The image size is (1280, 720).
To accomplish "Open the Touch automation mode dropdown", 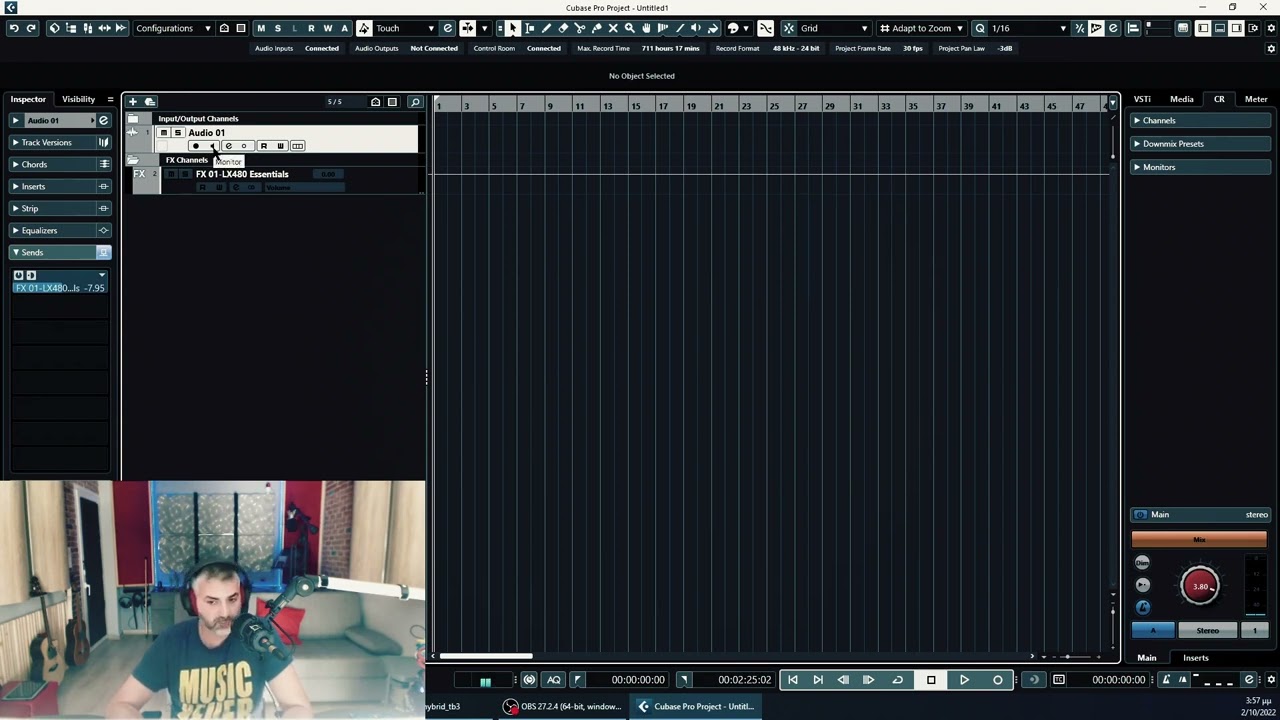I will tap(405, 28).
